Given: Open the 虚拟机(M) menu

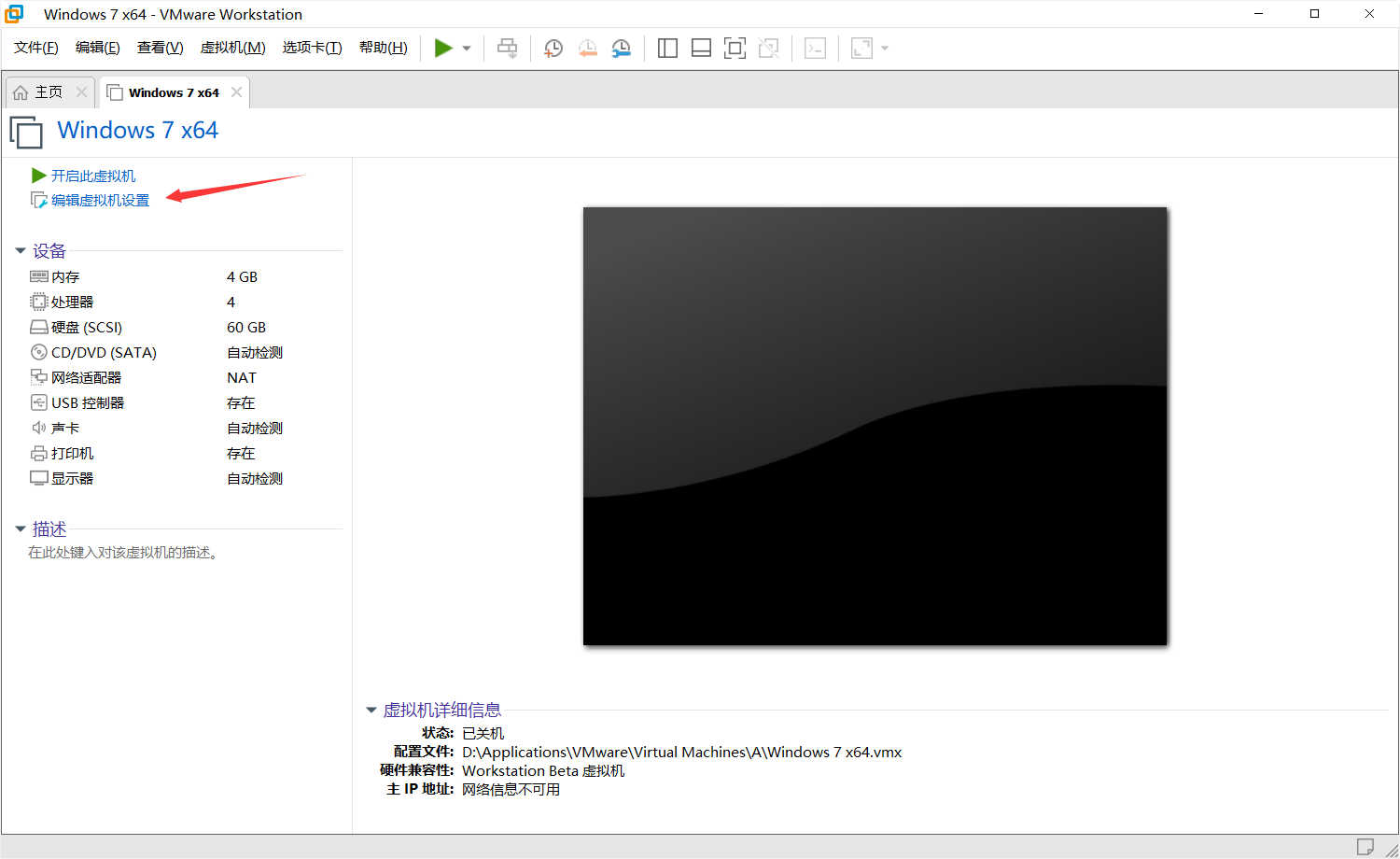Looking at the screenshot, I should [232, 48].
